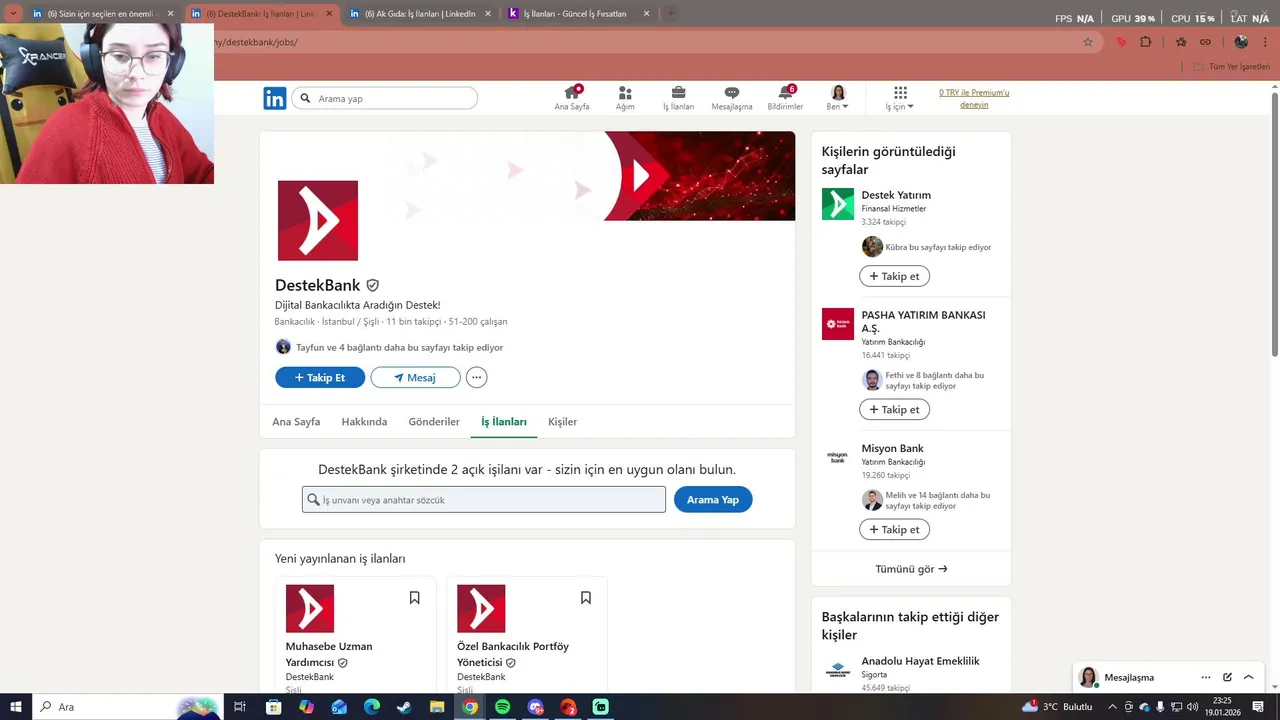The height and width of the screenshot is (720, 1280).
Task: Open the browser extensions puzzle icon
Action: coord(1146,42)
